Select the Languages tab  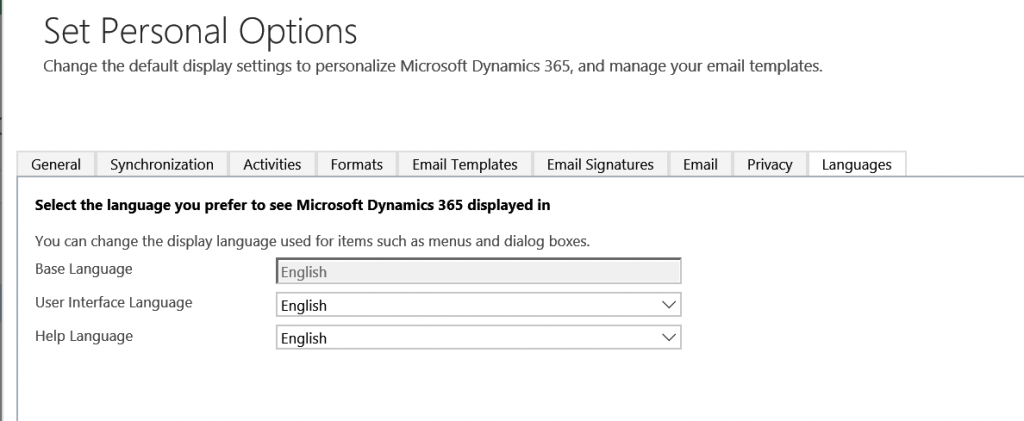point(856,164)
